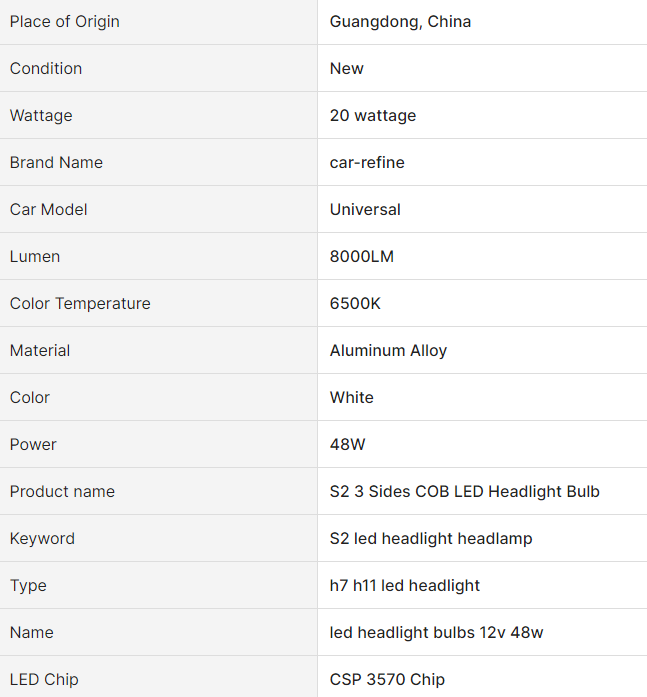This screenshot has width=647, height=697.
Task: Click the "Guangdong, China" origin value
Action: (400, 21)
